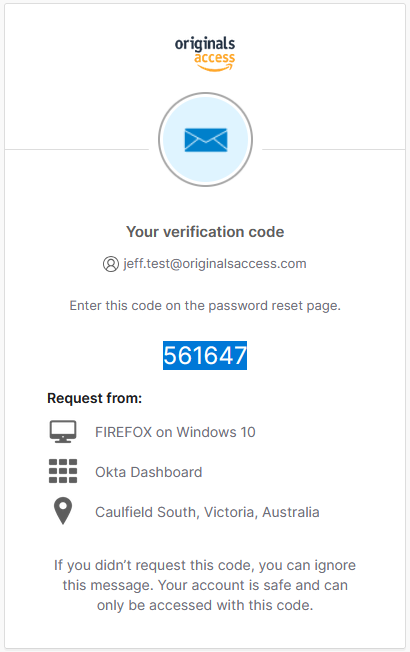Click the Okta Dashboard label
Screen dimensions: 410x652
coord(148,472)
